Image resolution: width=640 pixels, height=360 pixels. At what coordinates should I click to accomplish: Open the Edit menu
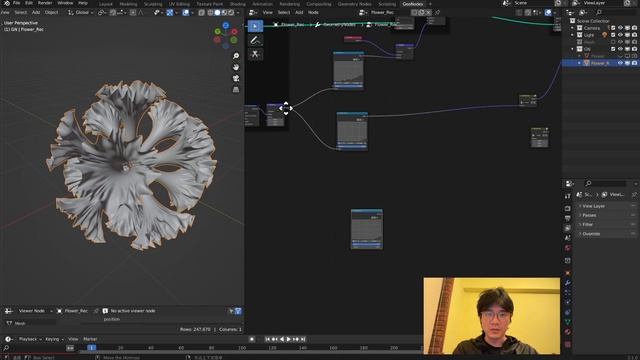point(29,3)
